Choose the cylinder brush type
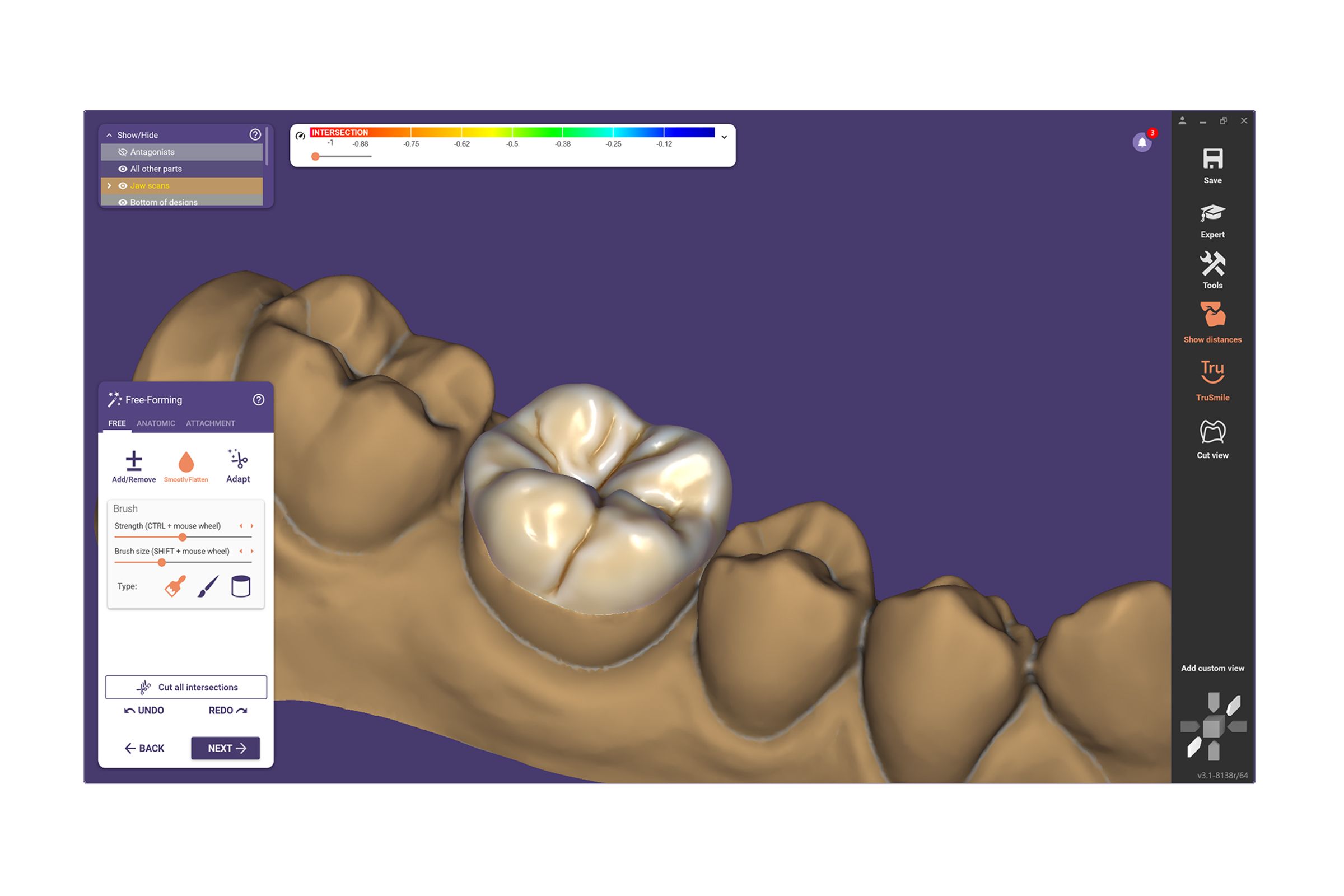 [x=241, y=586]
